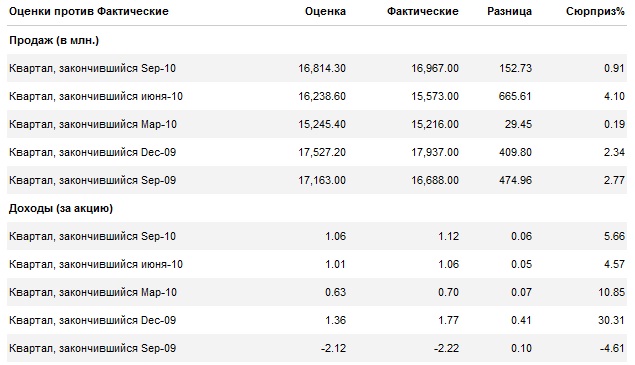
Task: Click the sales difference value 665.61
Action: (x=515, y=96)
